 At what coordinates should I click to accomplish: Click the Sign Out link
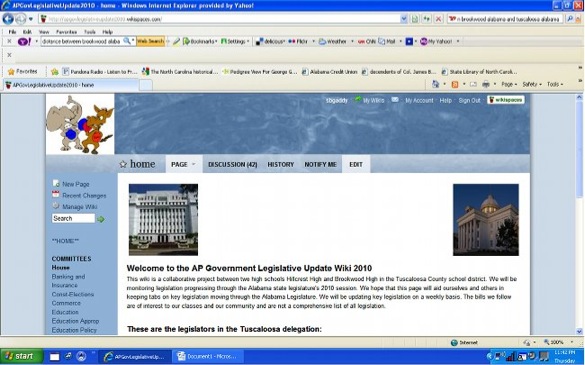point(469,100)
